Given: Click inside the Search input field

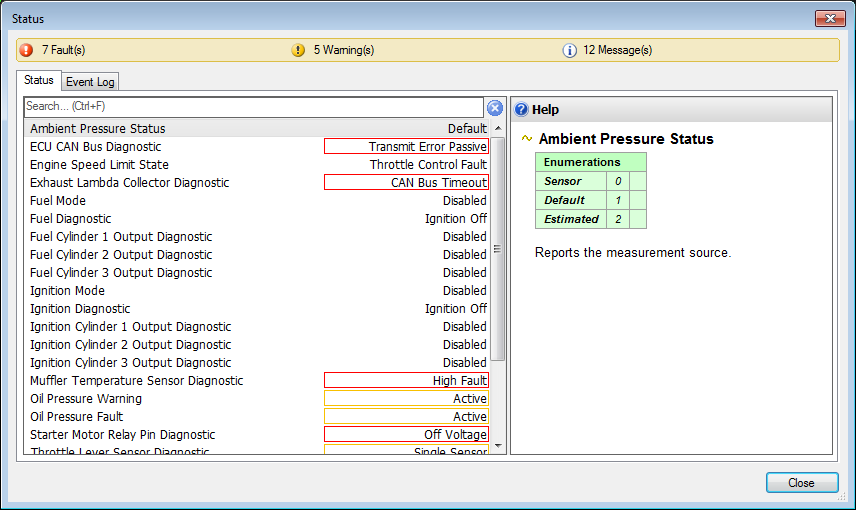Looking at the screenshot, I should pyautogui.click(x=250, y=106).
